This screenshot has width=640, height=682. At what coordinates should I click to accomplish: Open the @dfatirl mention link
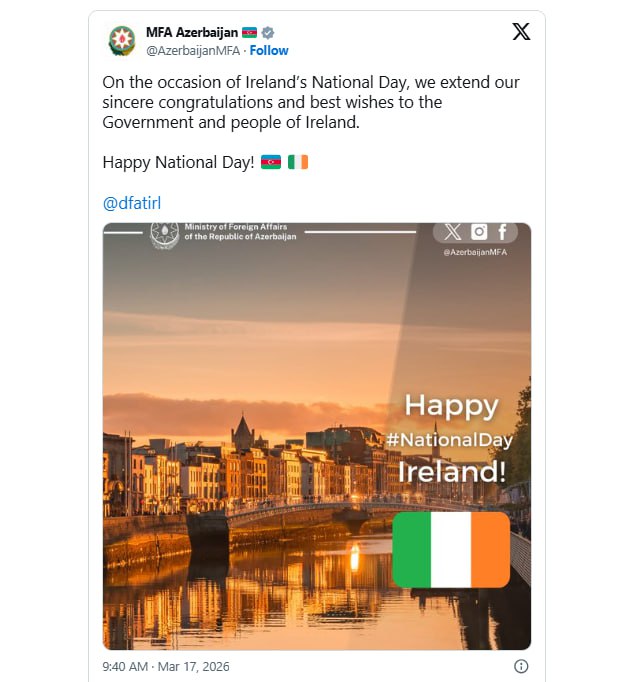[132, 203]
